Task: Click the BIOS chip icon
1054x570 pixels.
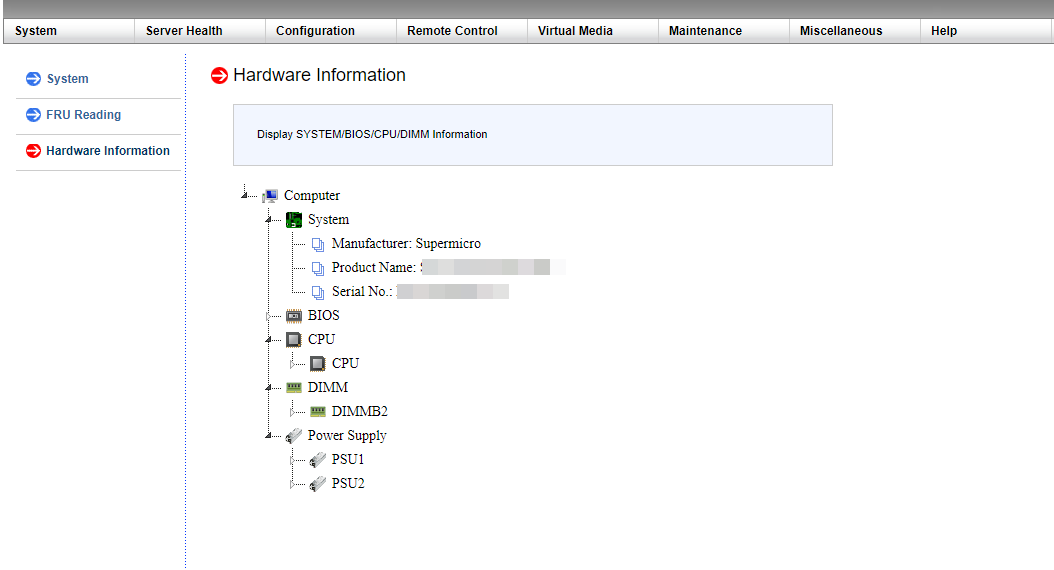Action: (294, 316)
